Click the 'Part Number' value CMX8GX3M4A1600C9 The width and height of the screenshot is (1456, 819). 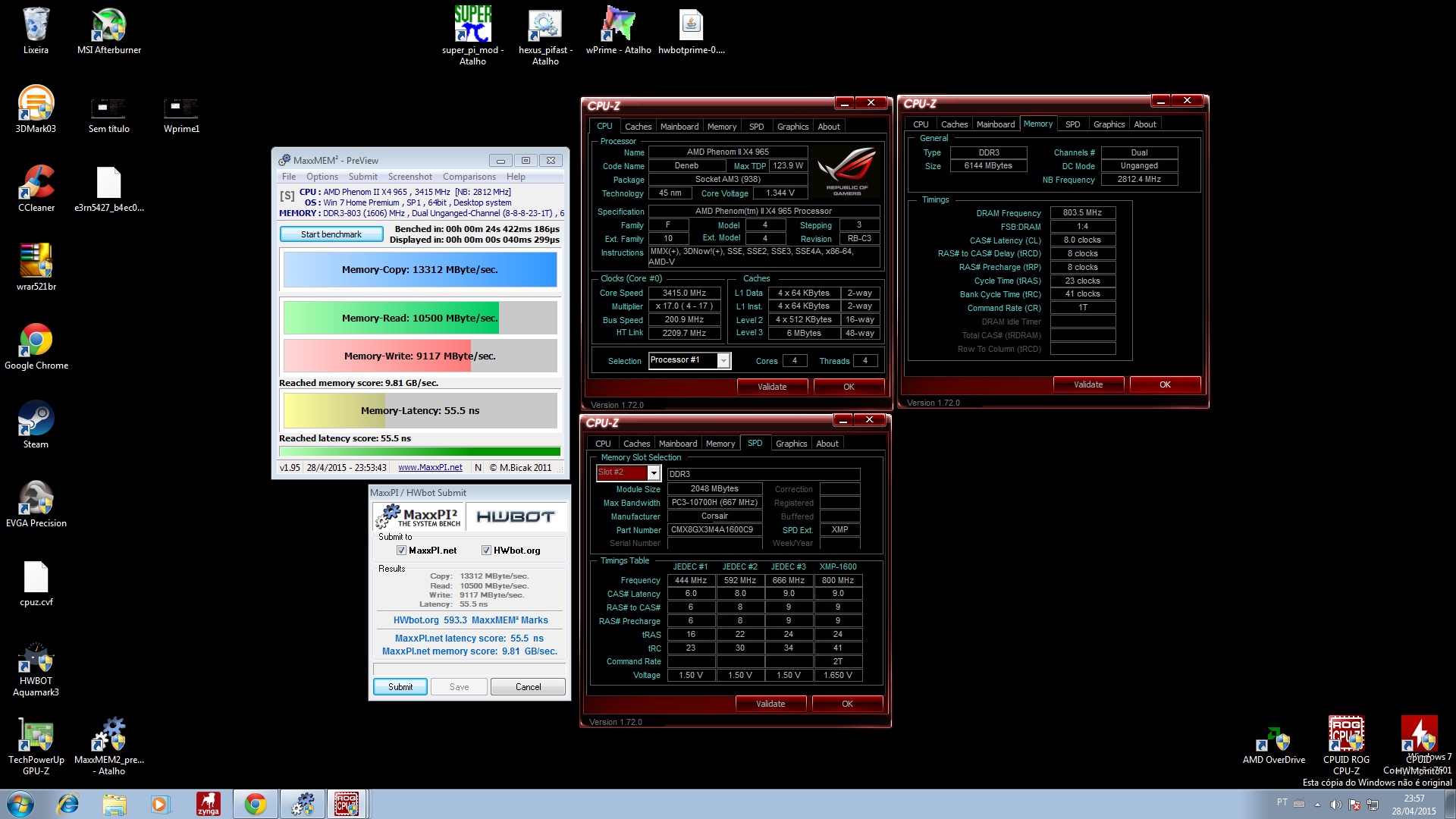714,530
